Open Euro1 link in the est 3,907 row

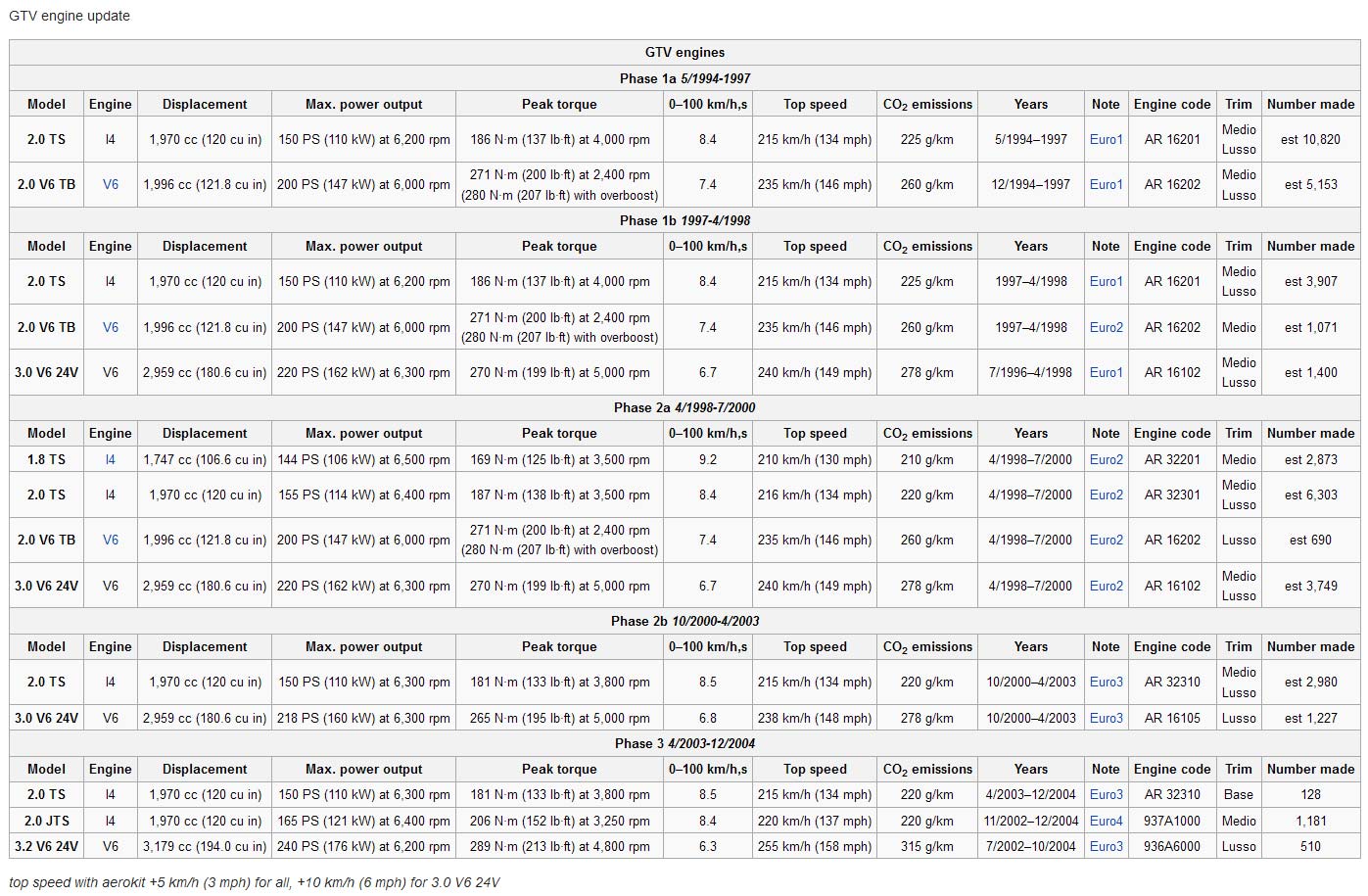(x=1106, y=281)
